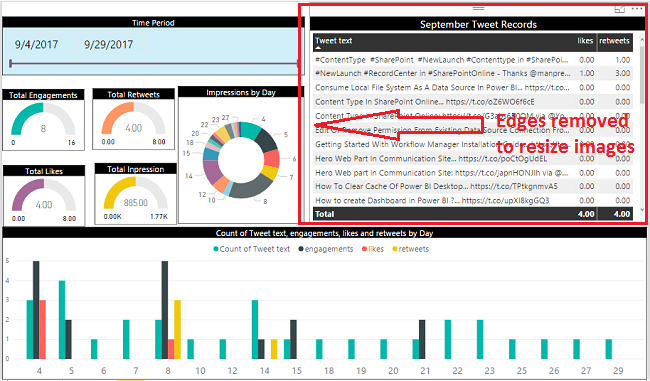
Task: Click the teal tweet count bar for day 14
Action: click(255, 329)
